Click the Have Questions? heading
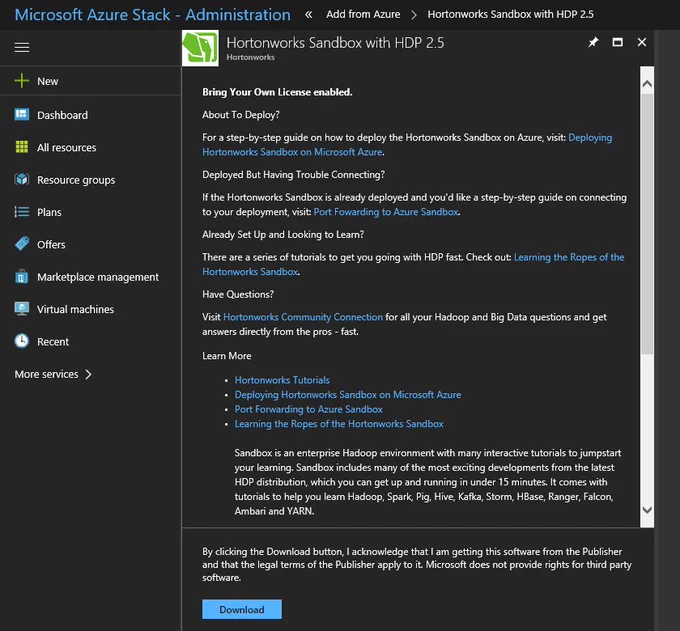680x631 pixels. pos(238,294)
